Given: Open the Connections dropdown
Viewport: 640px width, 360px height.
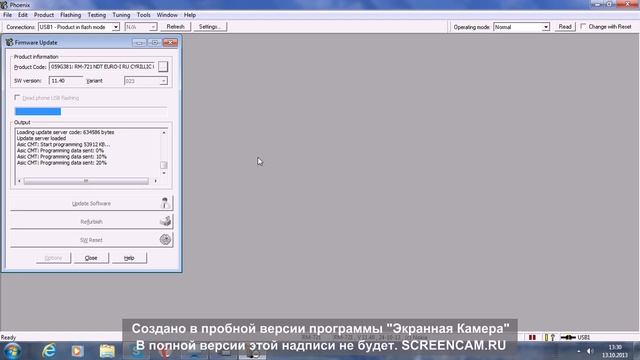Looking at the screenshot, I should coord(116,27).
